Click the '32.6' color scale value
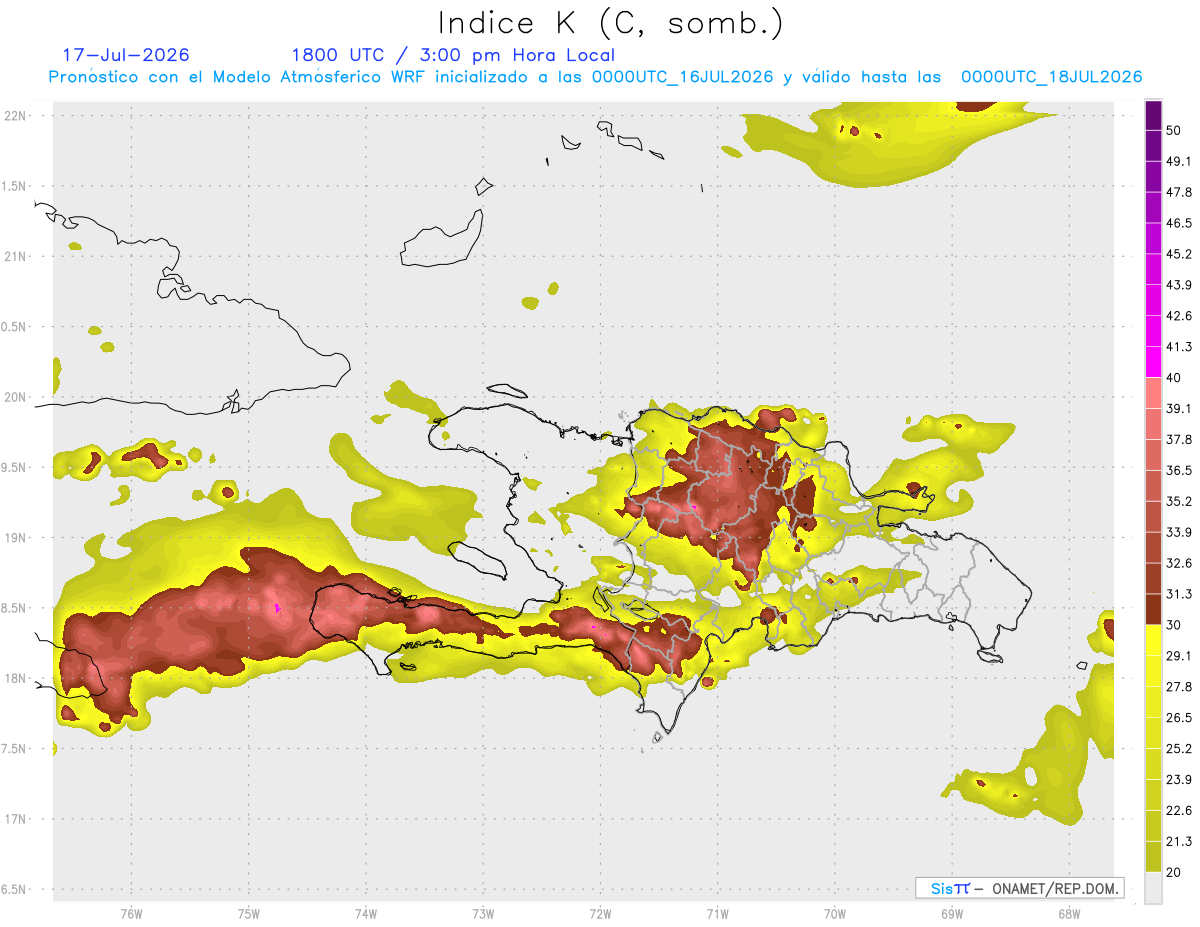This screenshot has width=1200, height=927. (x=1179, y=563)
